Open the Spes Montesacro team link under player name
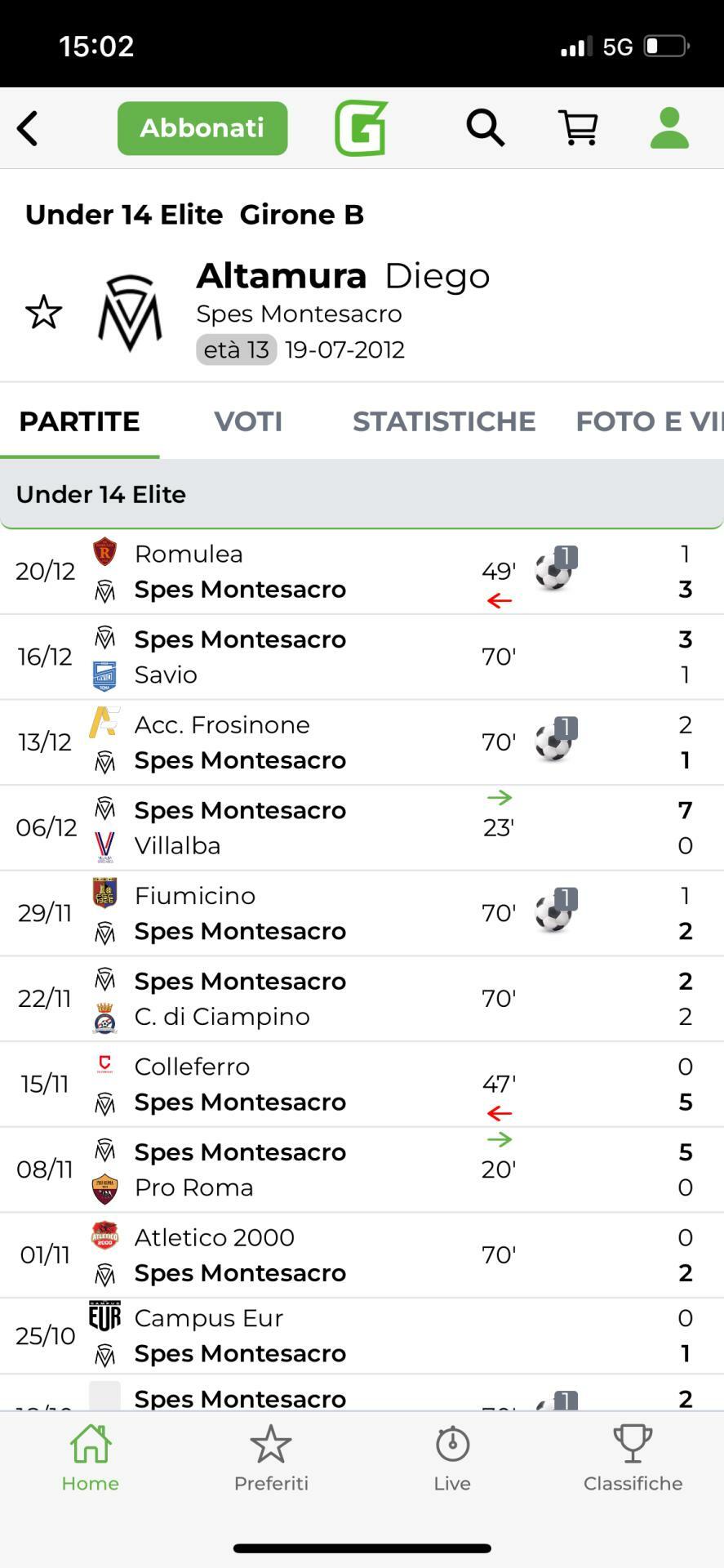The image size is (724, 1568). click(299, 314)
